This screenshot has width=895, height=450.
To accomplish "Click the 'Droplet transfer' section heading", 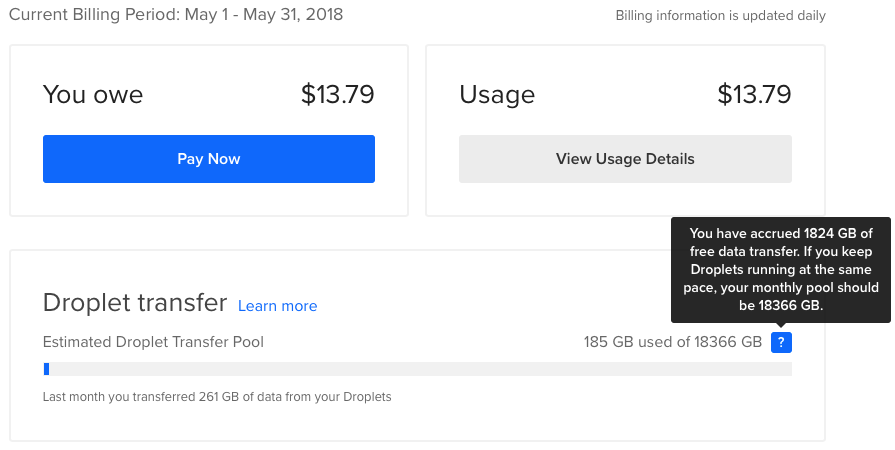I will pos(135,304).
